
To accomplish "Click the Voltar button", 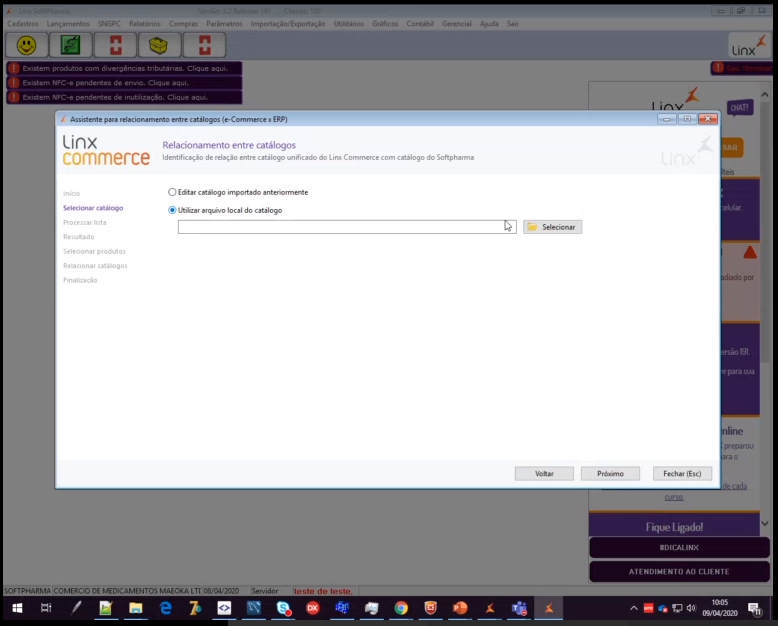I will pyautogui.click(x=544, y=474).
